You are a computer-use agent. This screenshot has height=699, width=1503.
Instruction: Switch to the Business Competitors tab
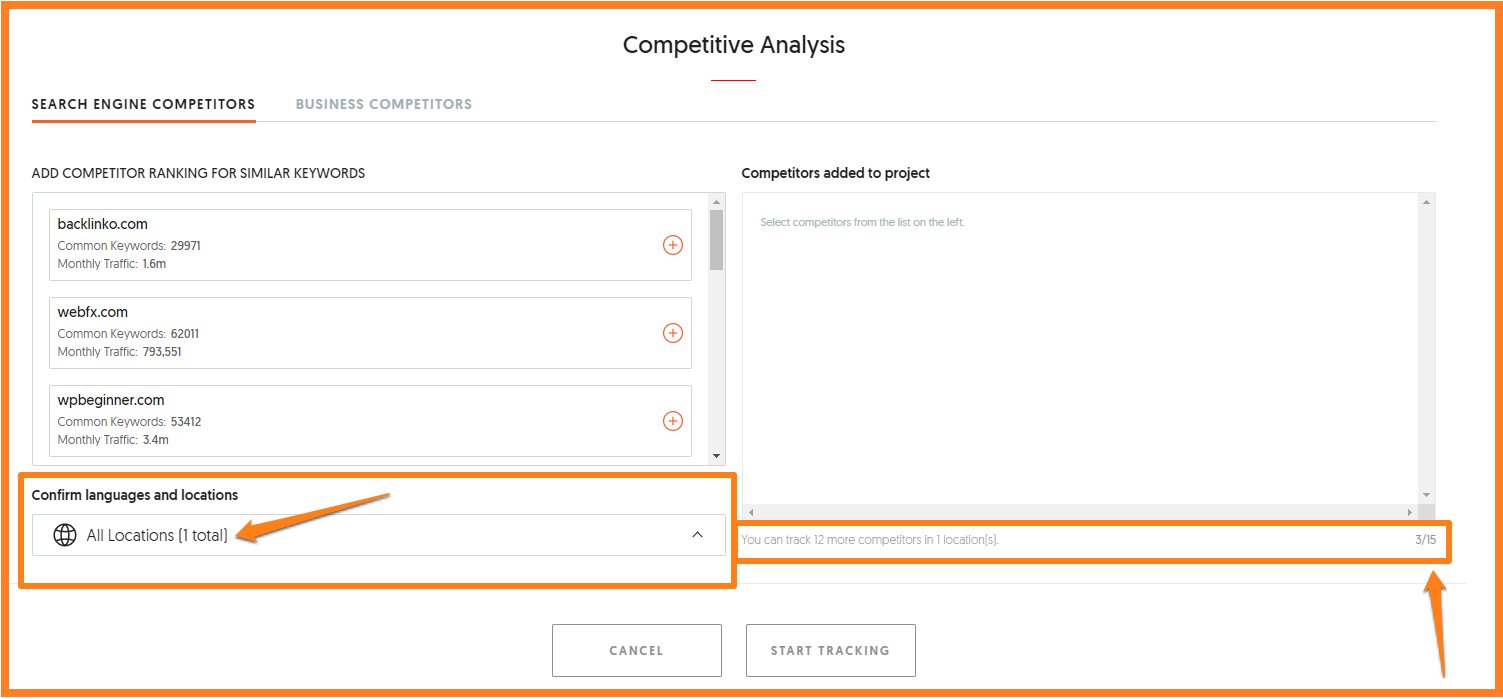384,104
